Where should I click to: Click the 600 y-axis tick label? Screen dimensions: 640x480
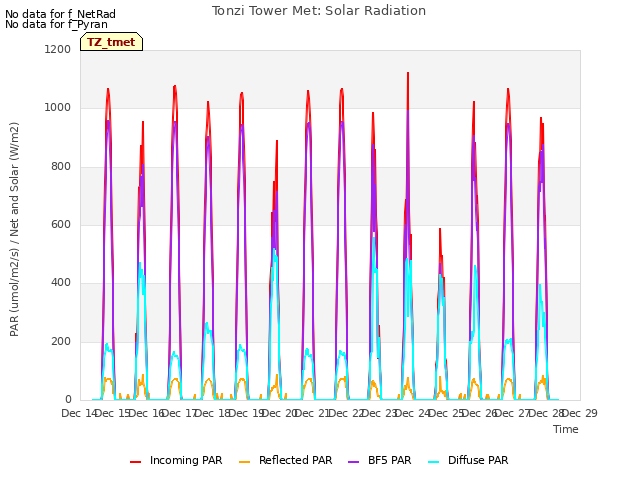click(61, 224)
